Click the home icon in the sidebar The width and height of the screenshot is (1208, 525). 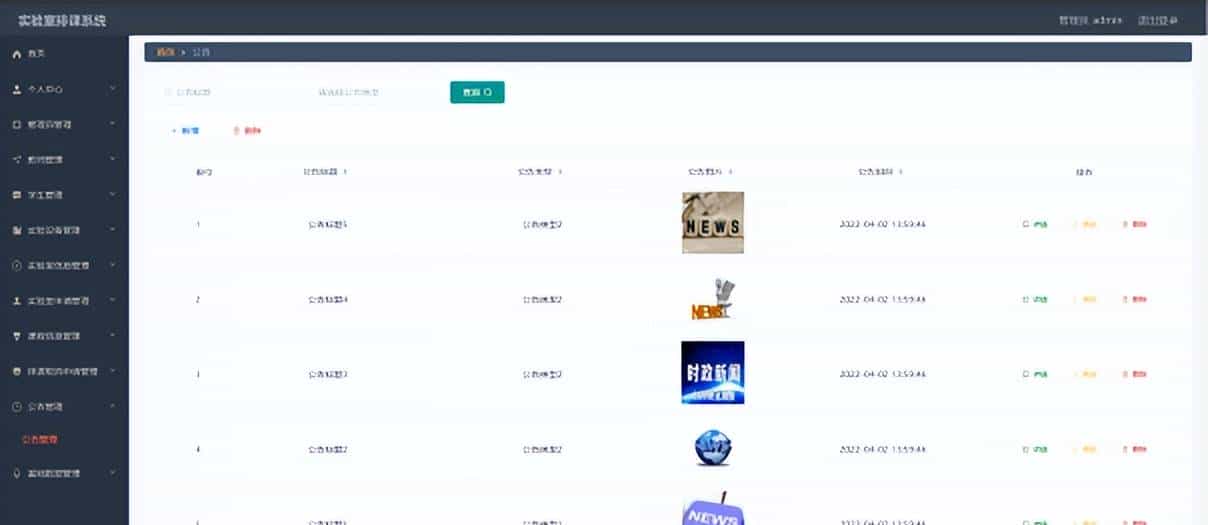click(x=16, y=54)
